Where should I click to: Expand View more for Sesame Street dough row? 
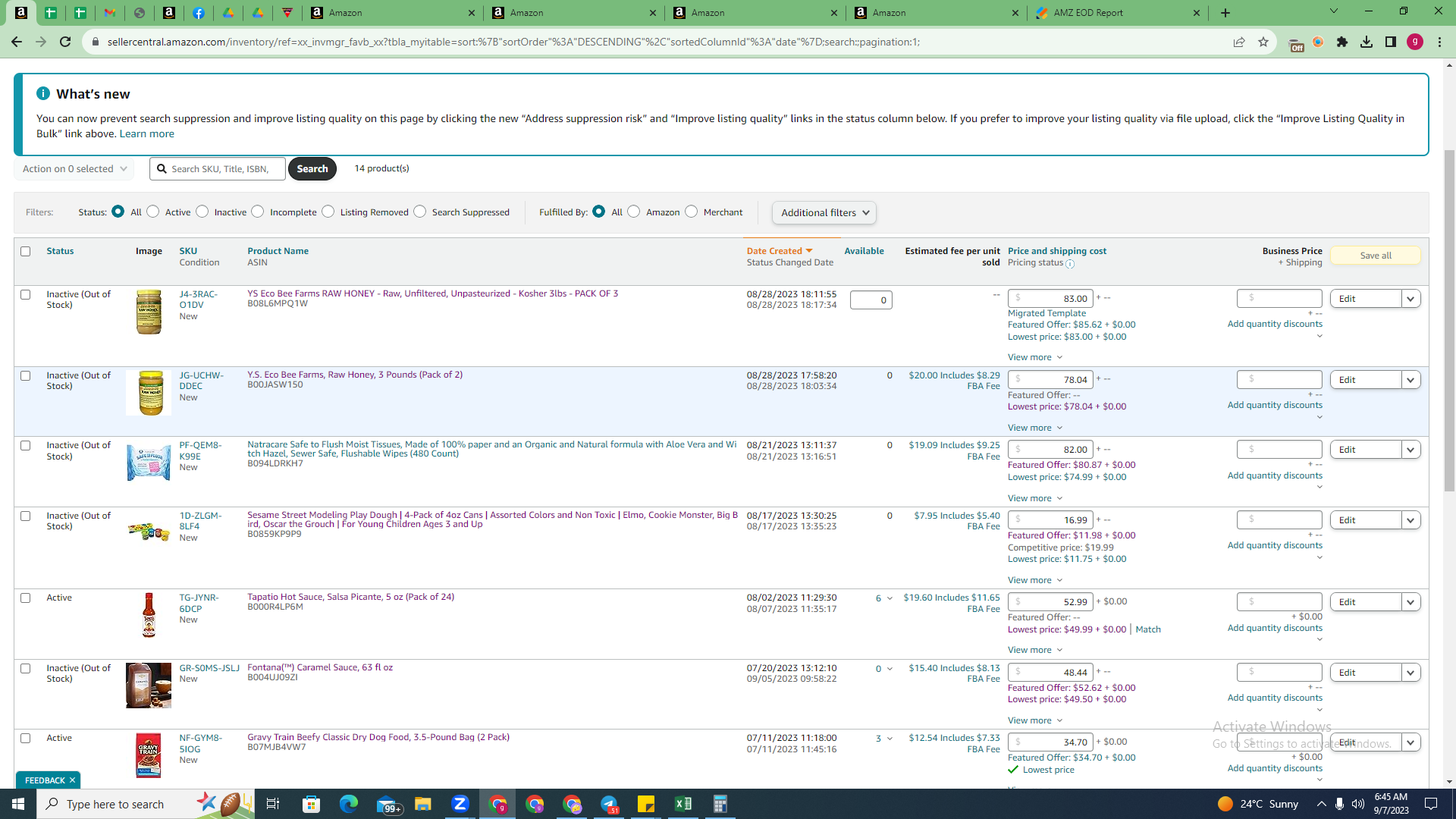point(1035,580)
